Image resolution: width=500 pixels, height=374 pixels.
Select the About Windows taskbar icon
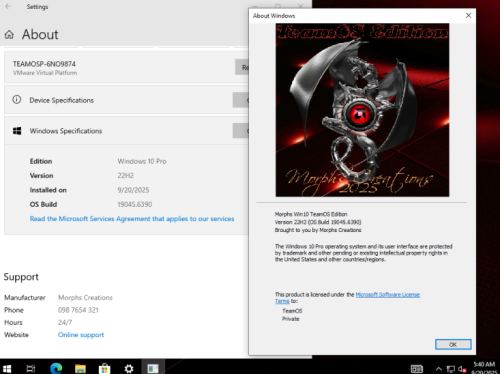coord(153,368)
